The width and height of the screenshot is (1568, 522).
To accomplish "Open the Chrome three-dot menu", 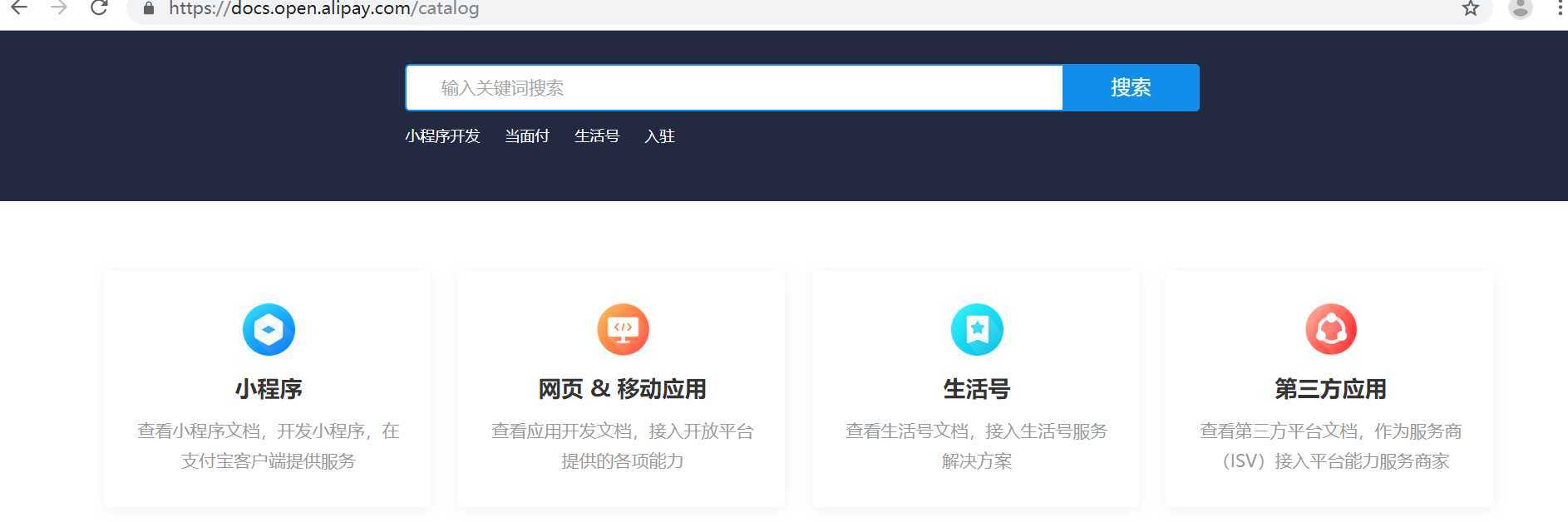I will coord(1560,7).
